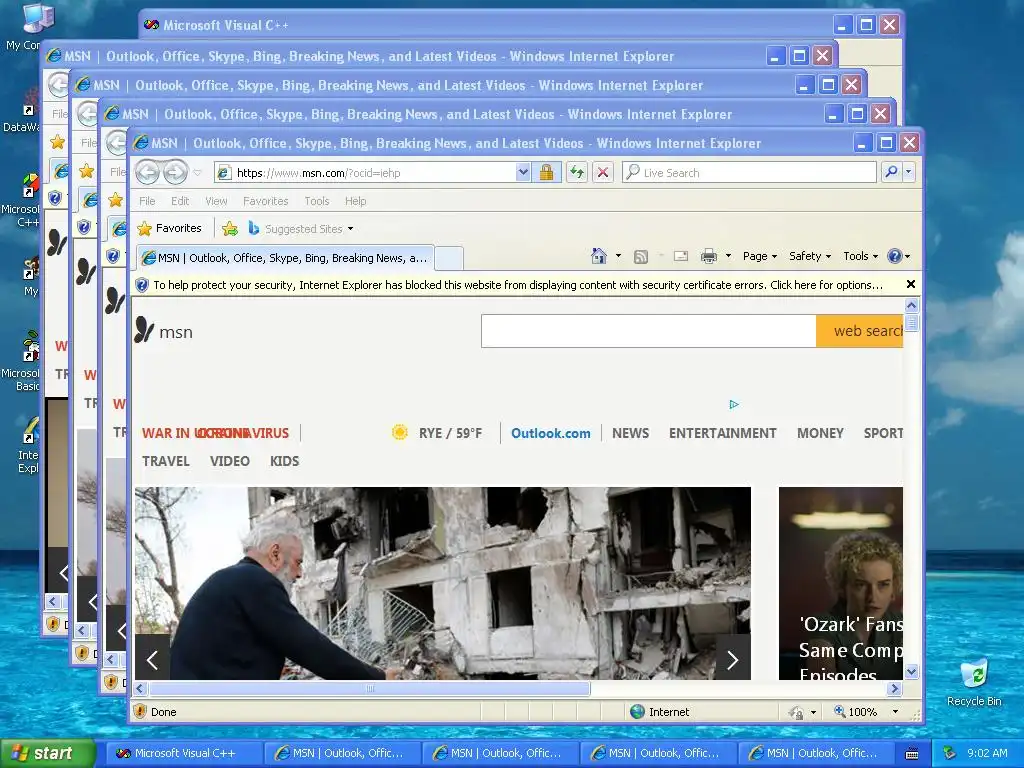The image size is (1024, 768).
Task: Click the horizontal scrollbar thumb
Action: click(x=370, y=688)
